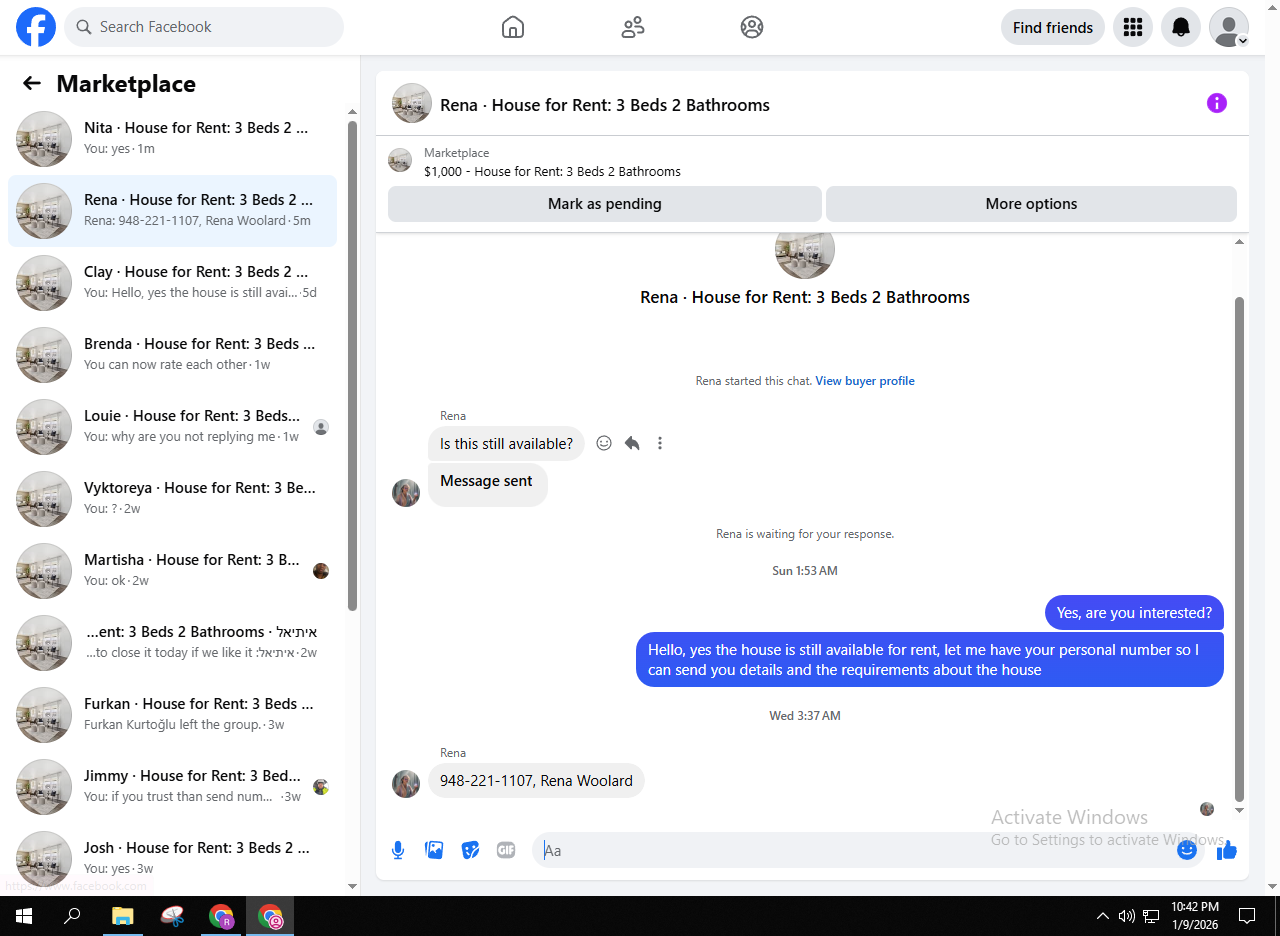Open the account profile menu
This screenshot has width=1280, height=936.
[1229, 27]
